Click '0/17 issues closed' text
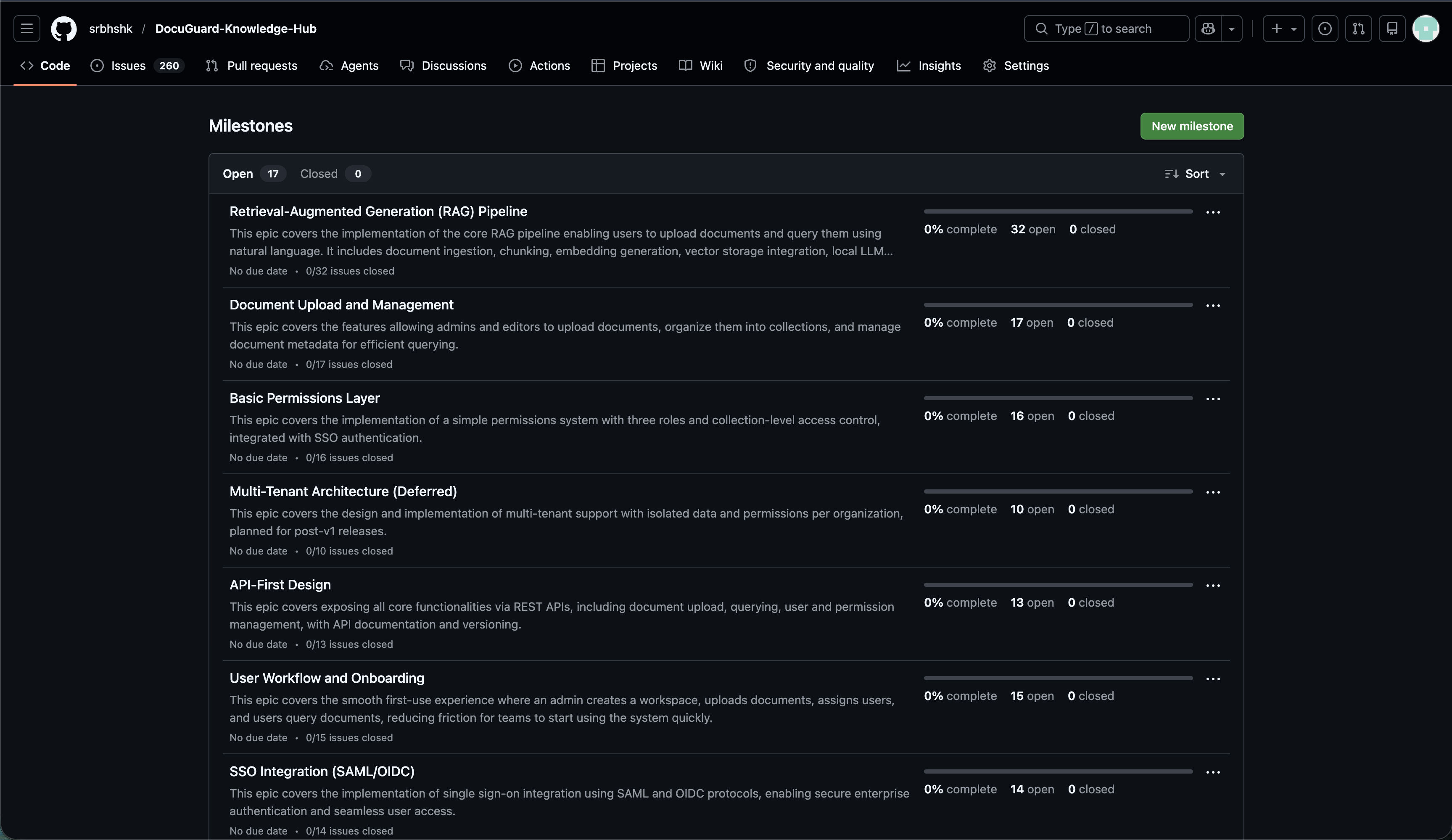The image size is (1452, 840). pyautogui.click(x=348, y=364)
